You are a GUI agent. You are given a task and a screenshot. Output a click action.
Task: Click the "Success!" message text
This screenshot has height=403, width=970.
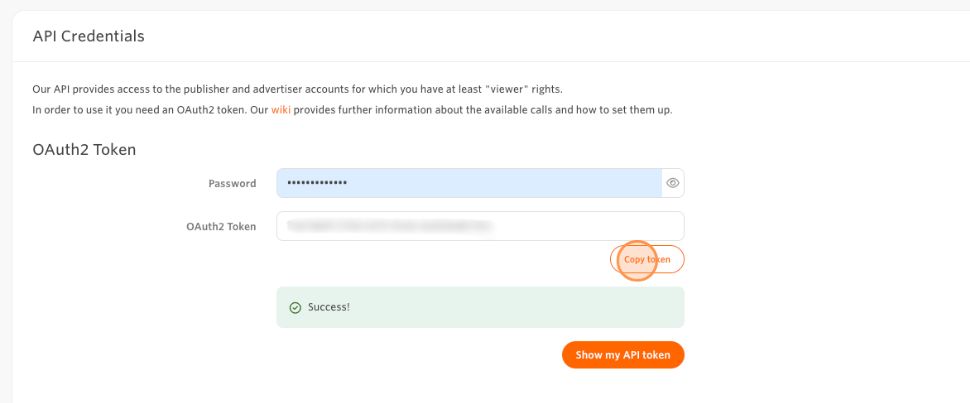coord(329,307)
